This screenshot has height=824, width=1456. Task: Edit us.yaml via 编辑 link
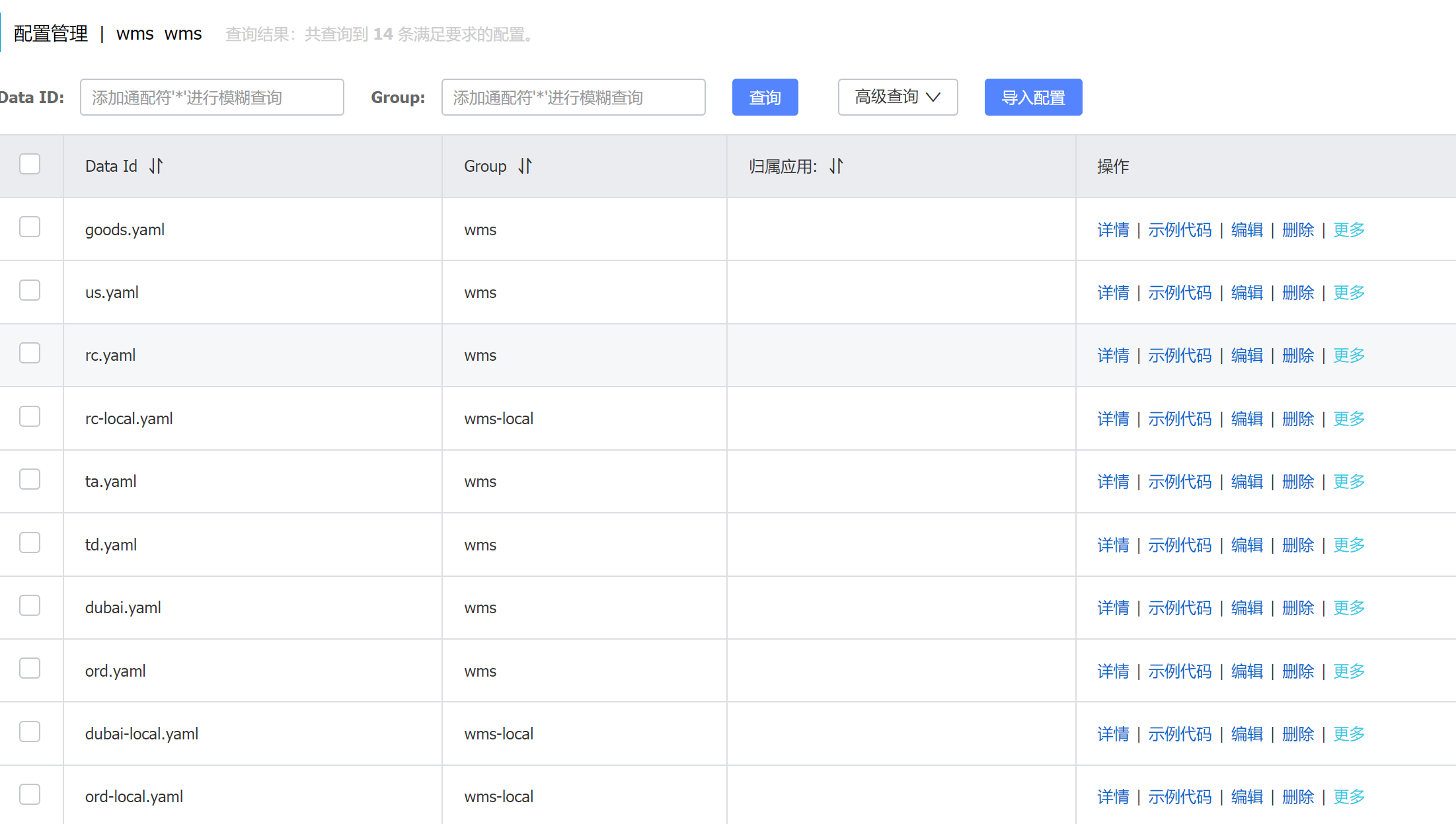tap(1247, 293)
